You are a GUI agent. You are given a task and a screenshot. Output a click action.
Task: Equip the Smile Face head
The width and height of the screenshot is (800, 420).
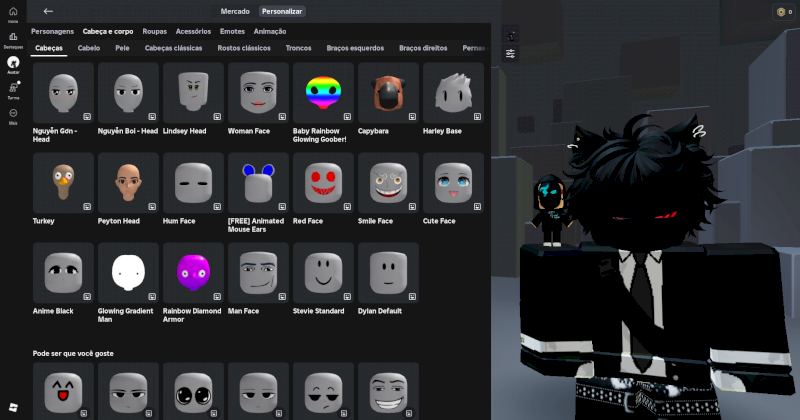pos(388,183)
